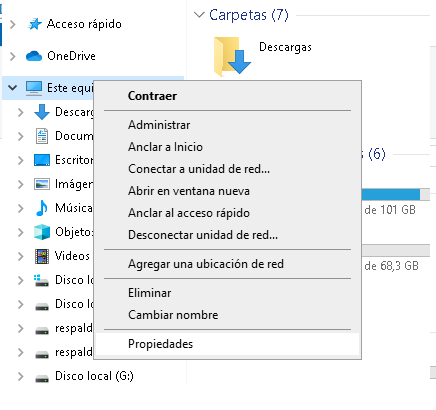Click the Música note icon
This screenshot has width=436, height=410.
[42, 208]
